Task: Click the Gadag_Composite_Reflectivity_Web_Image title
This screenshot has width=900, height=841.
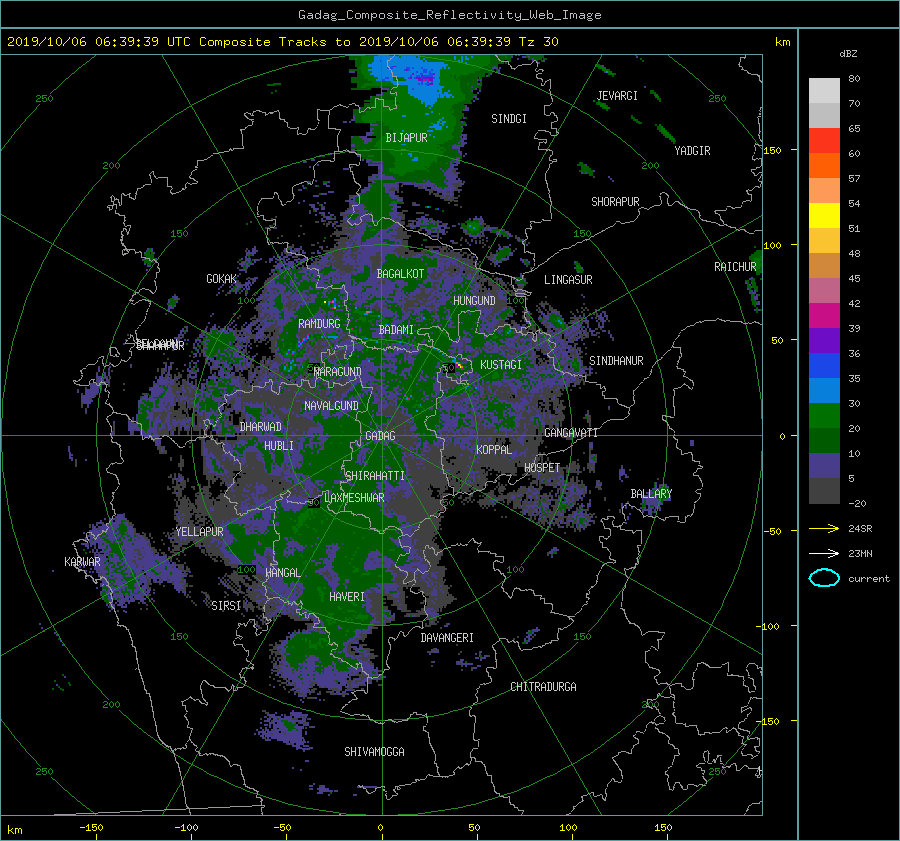Action: [x=449, y=15]
